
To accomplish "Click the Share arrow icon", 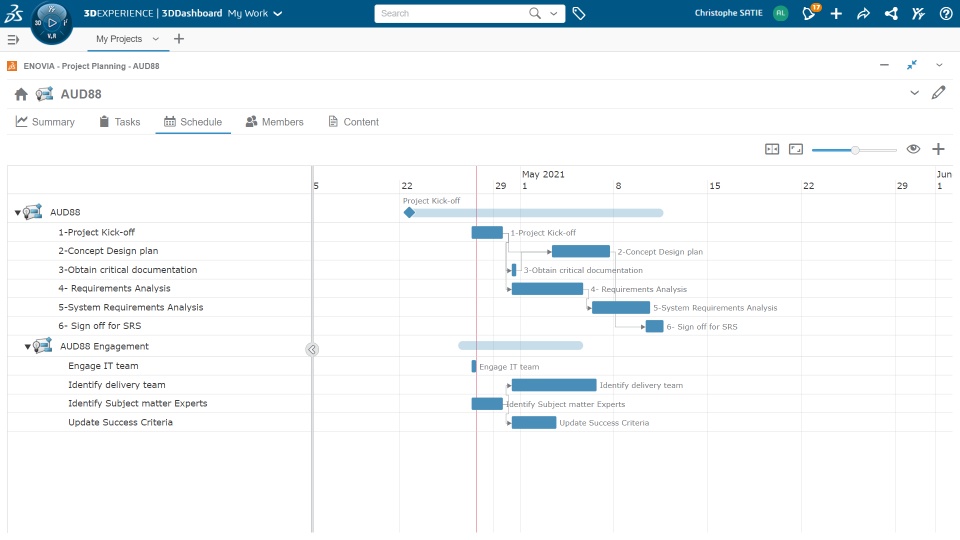I will coord(863,13).
